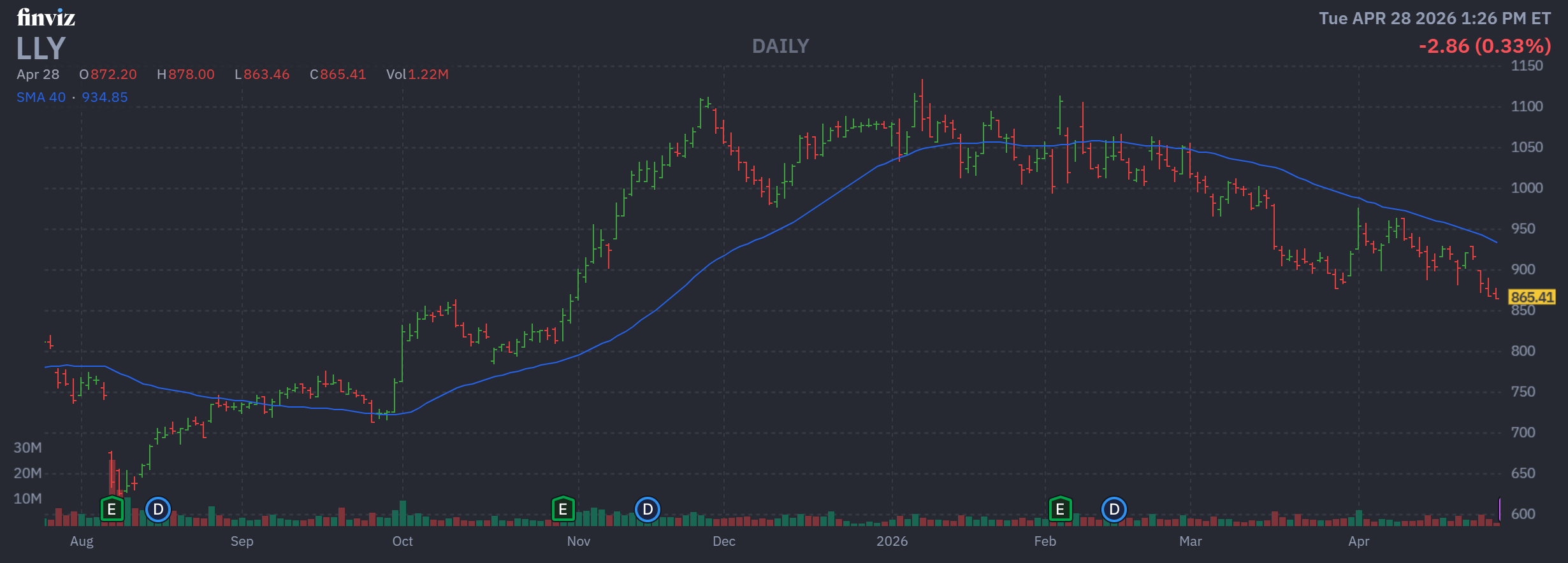This screenshot has height=563, width=1568.
Task: Select the LLY ticker symbol
Action: 41,48
